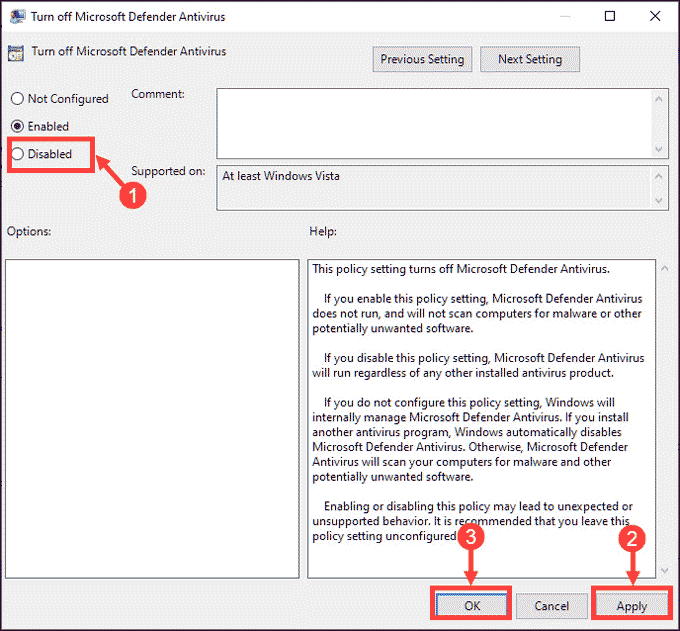Confirm with the OK button
The image size is (680, 631).
coord(471,605)
